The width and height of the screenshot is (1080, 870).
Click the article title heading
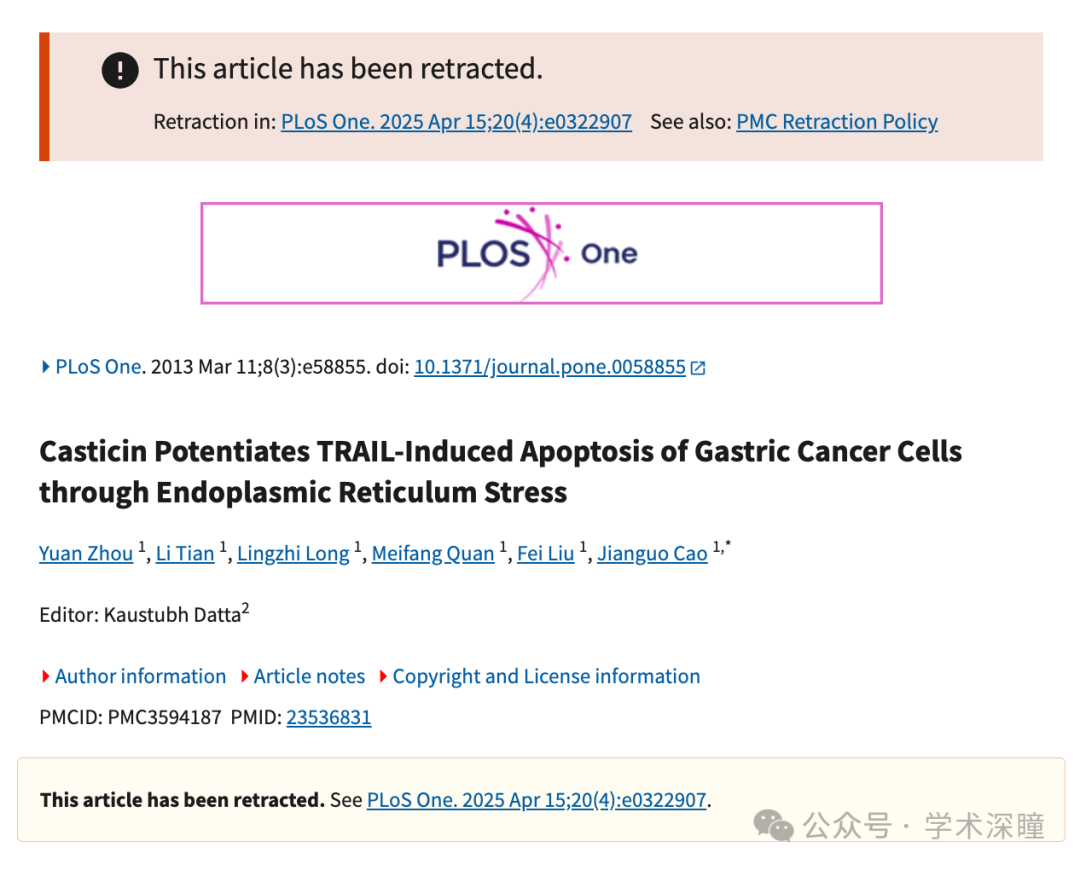(501, 472)
